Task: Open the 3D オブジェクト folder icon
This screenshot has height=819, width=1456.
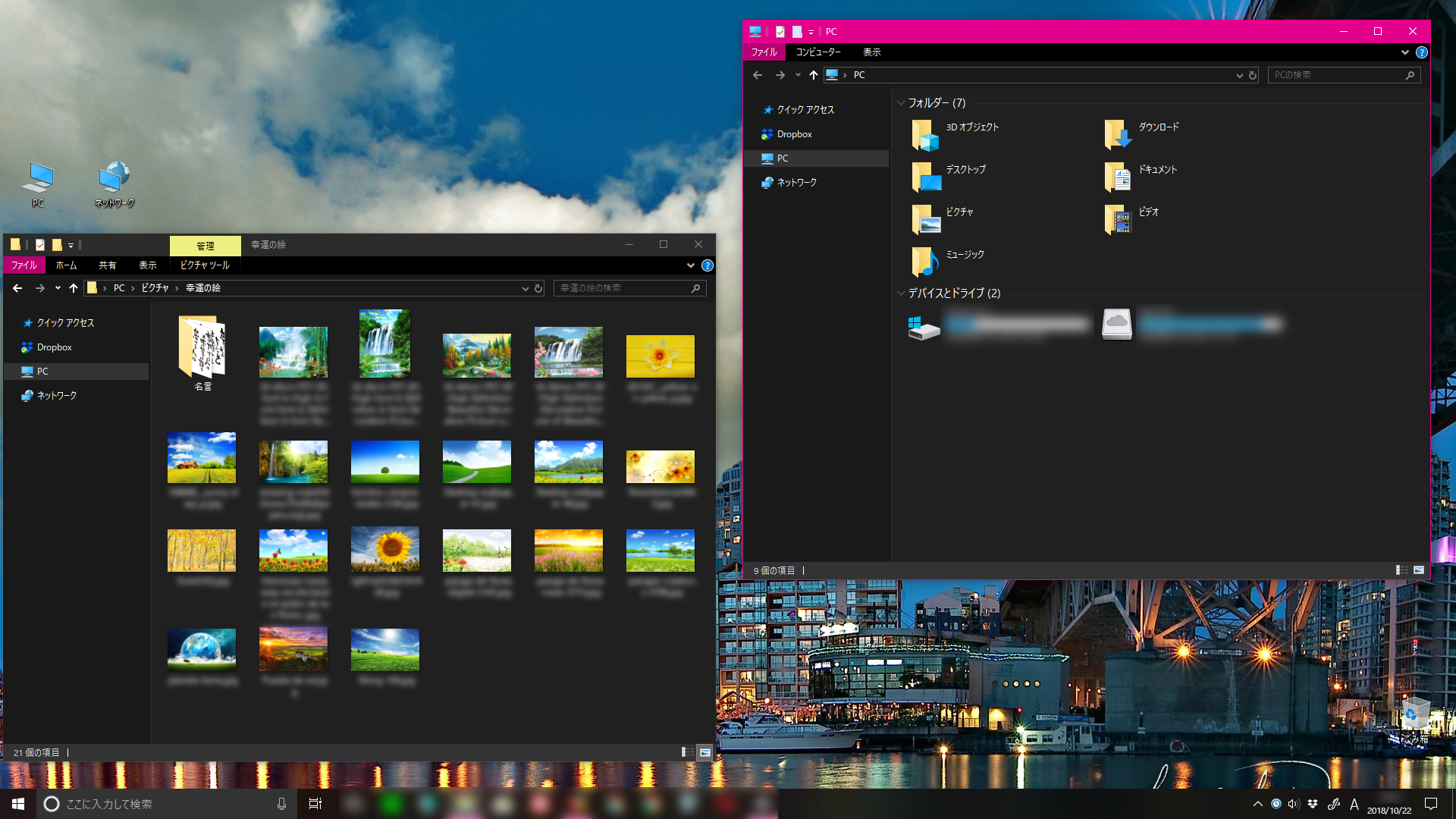Action: pyautogui.click(x=925, y=135)
